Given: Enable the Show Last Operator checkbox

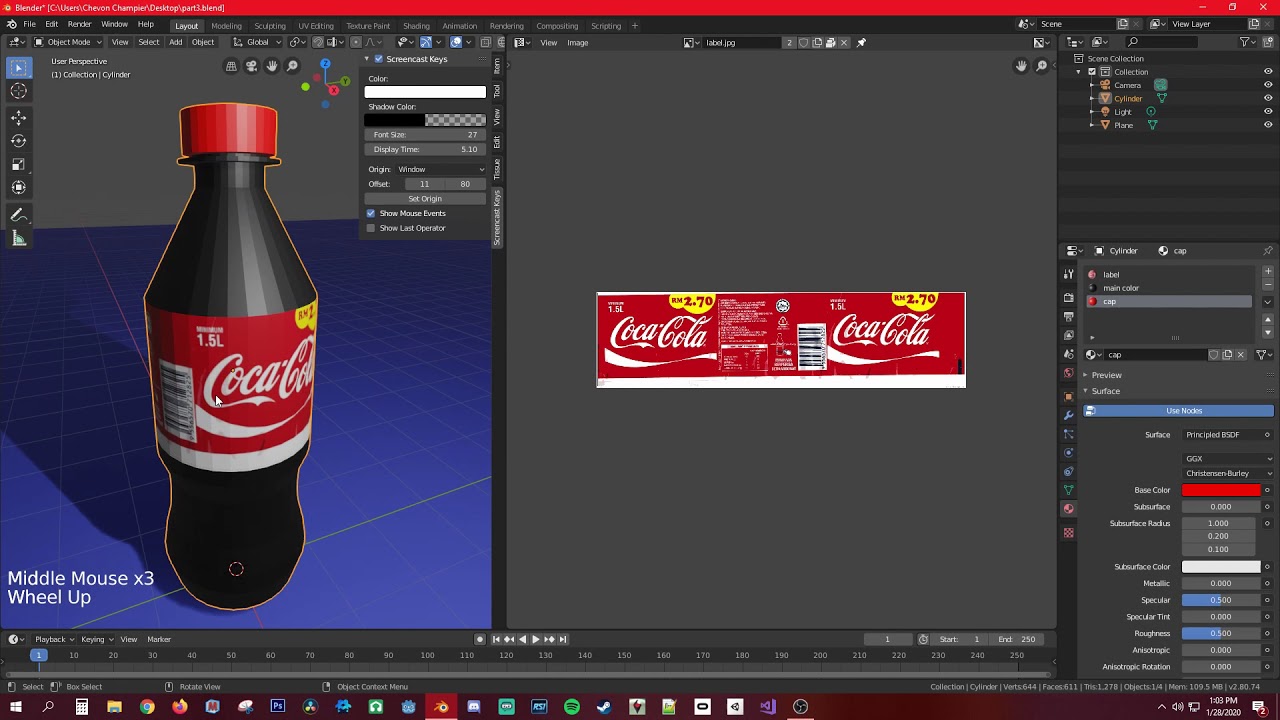Looking at the screenshot, I should (x=371, y=228).
